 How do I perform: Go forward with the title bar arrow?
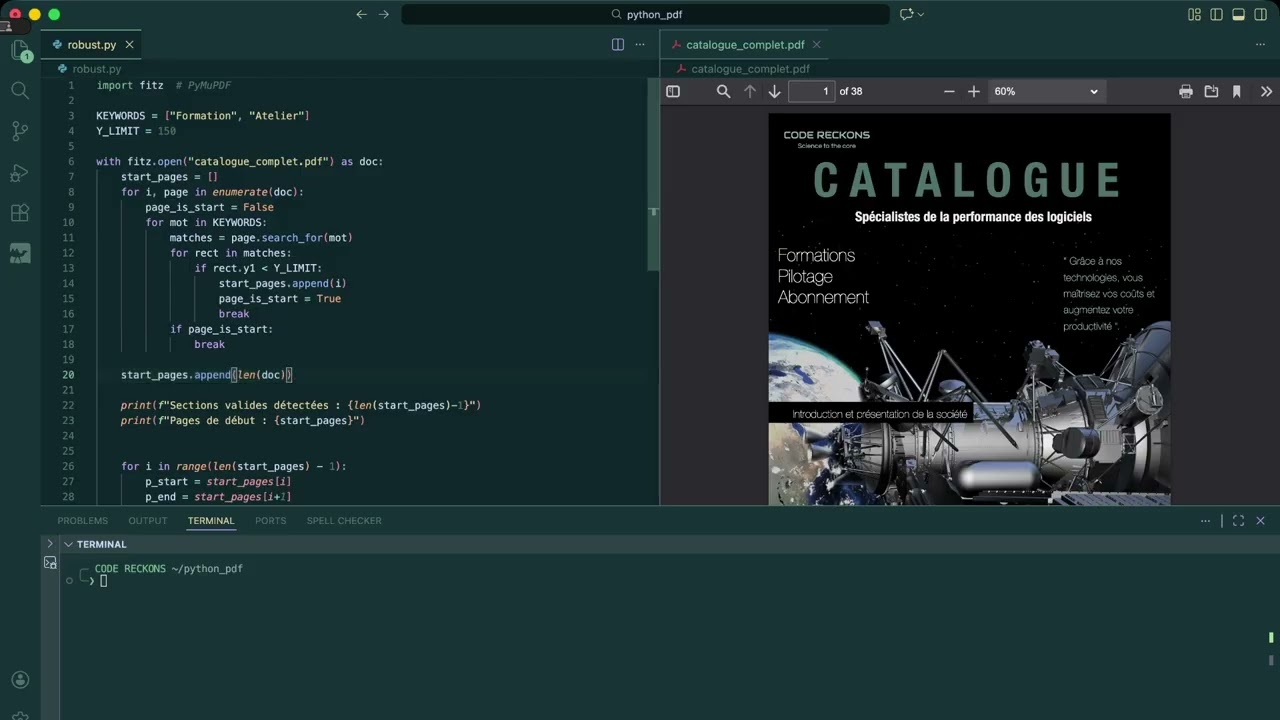pos(384,14)
